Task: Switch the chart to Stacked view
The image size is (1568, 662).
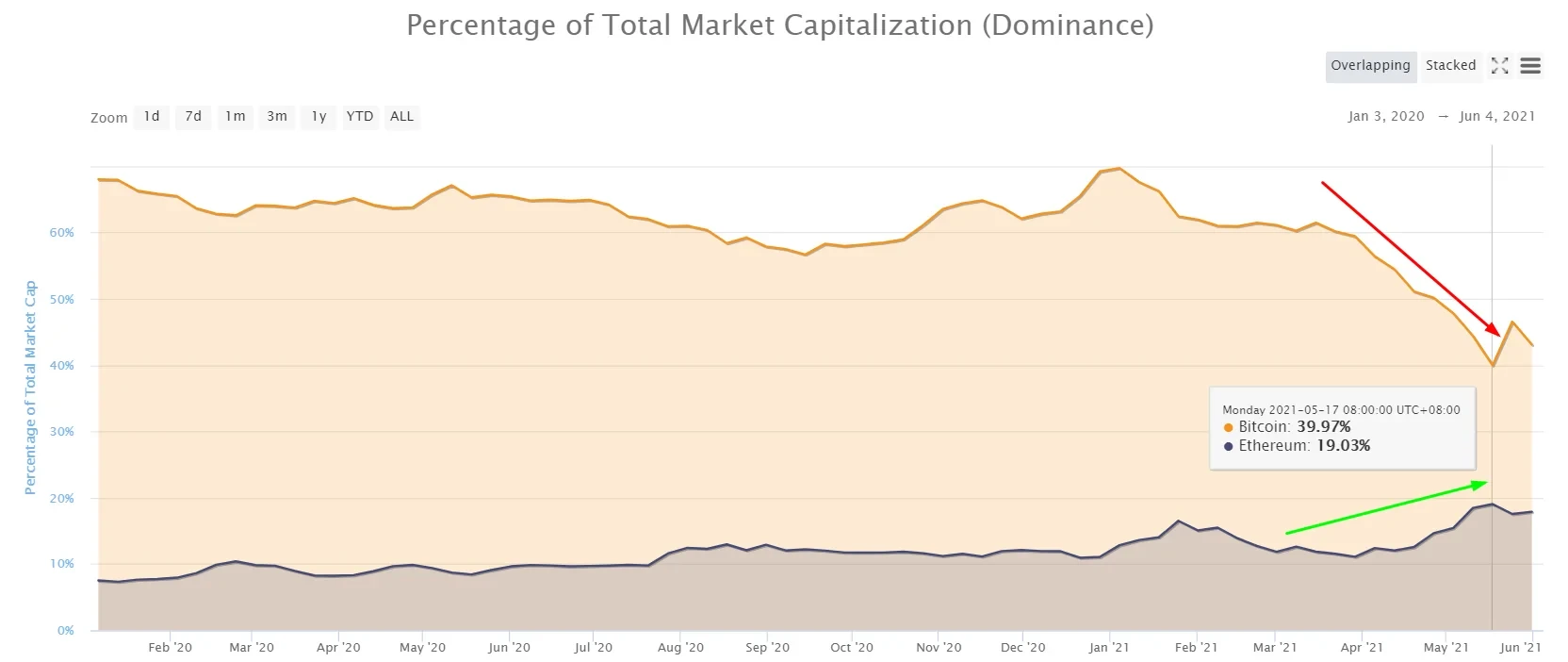Action: pos(1450,66)
